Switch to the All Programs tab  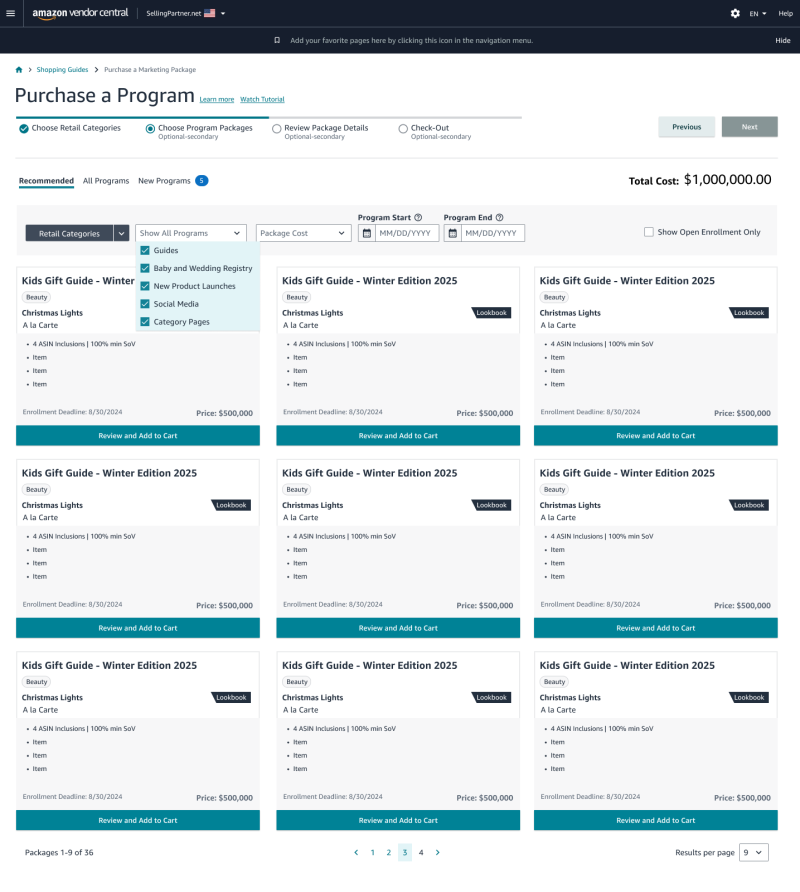pos(106,181)
